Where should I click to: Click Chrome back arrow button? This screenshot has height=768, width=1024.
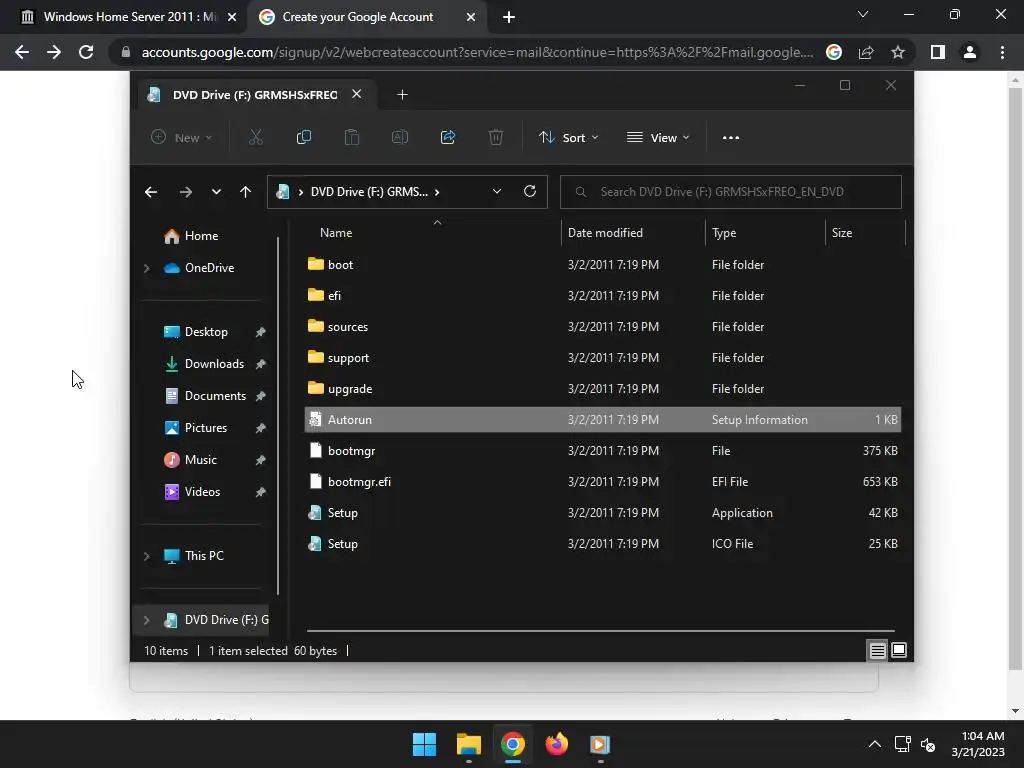point(22,52)
